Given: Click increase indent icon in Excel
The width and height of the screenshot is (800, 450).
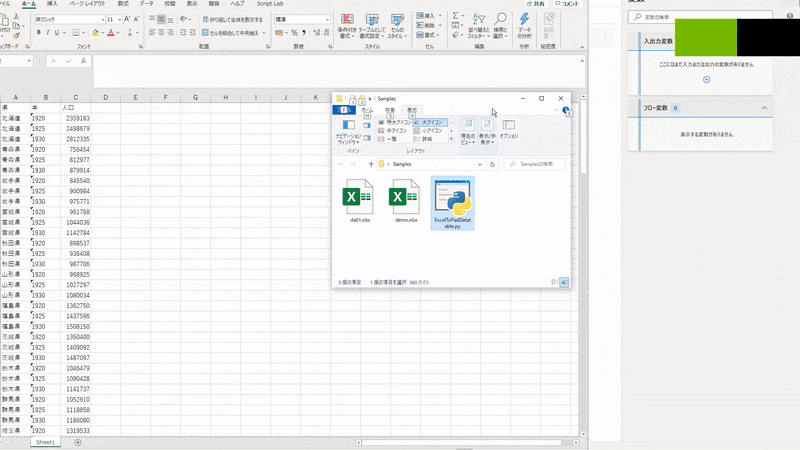Looking at the screenshot, I should point(192,33).
